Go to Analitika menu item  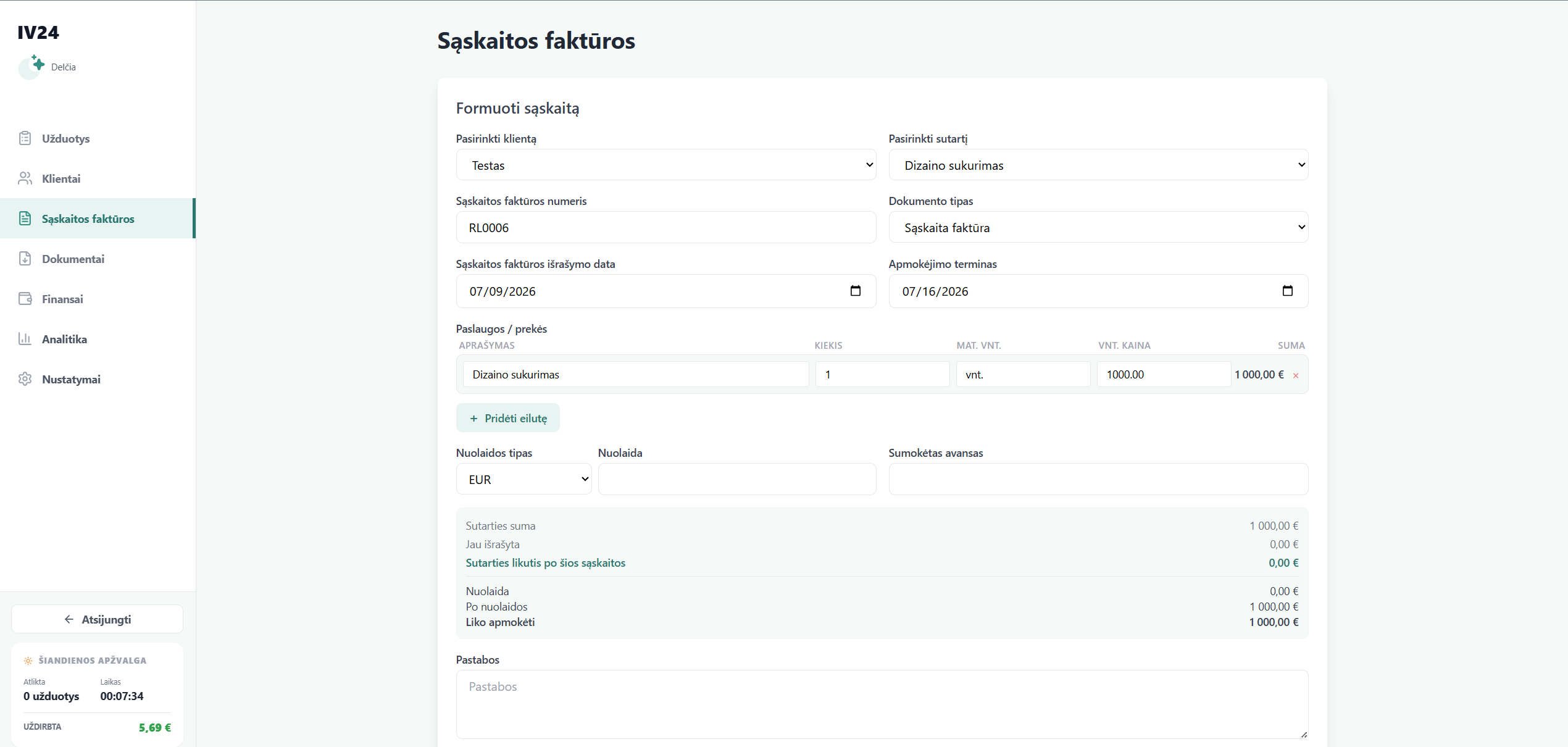(98, 339)
